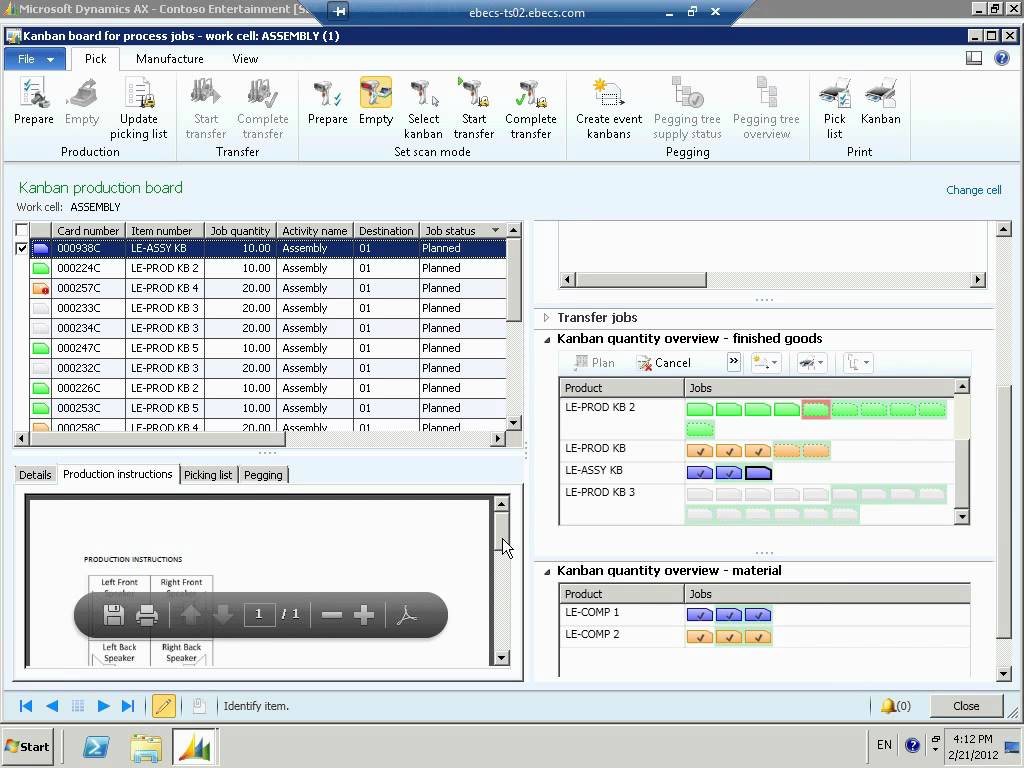Choose Select kanban scan mode

(x=423, y=108)
